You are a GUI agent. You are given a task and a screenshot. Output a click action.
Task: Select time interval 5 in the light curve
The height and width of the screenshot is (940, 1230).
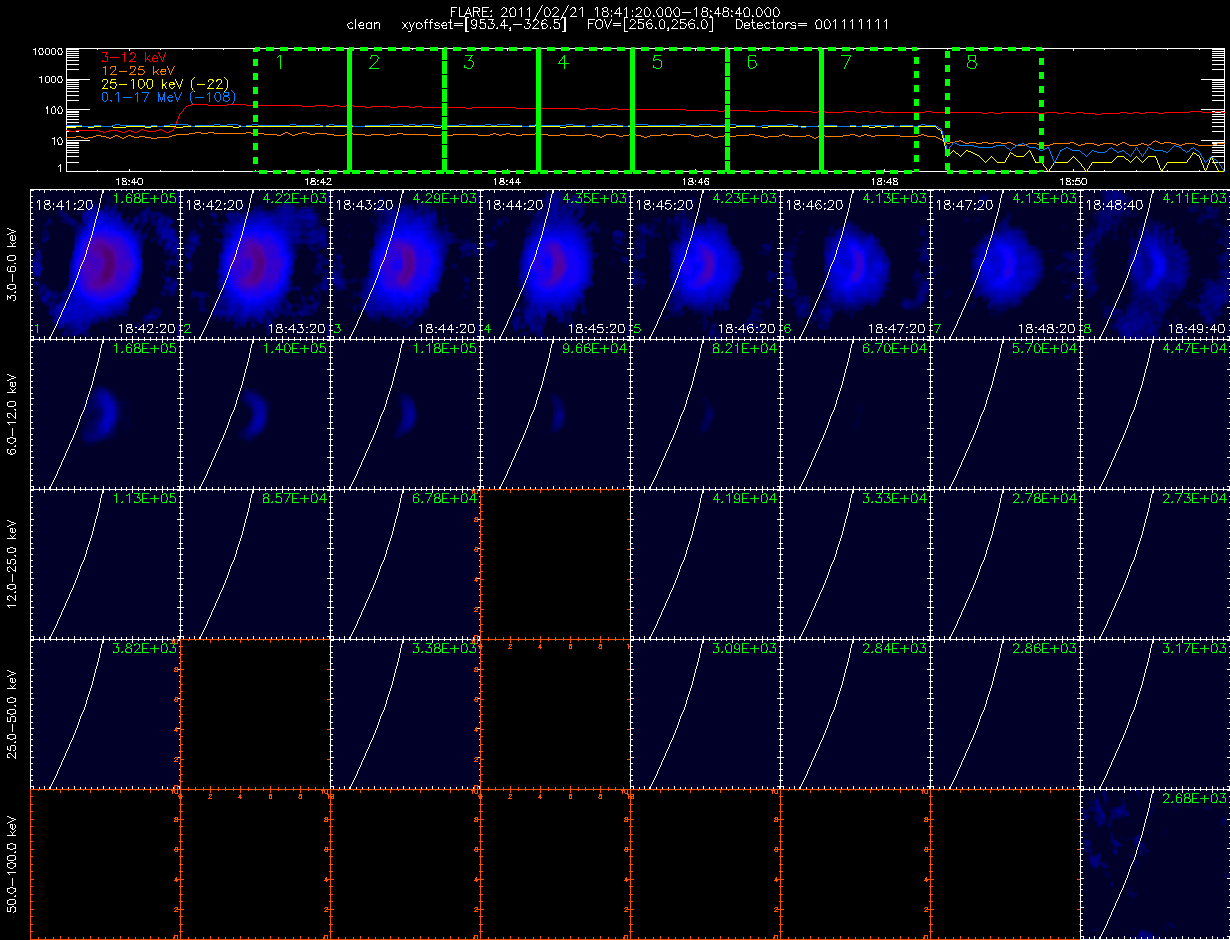click(x=680, y=109)
